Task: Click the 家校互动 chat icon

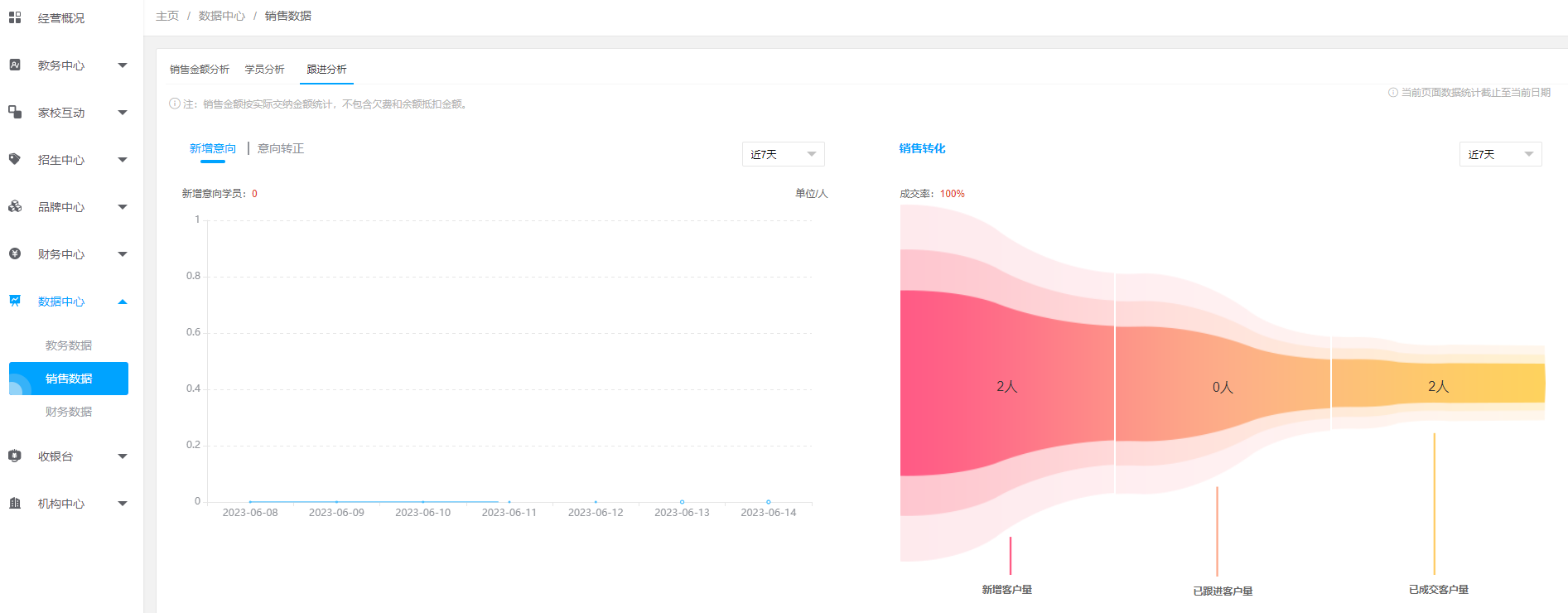Action: pyautogui.click(x=15, y=112)
